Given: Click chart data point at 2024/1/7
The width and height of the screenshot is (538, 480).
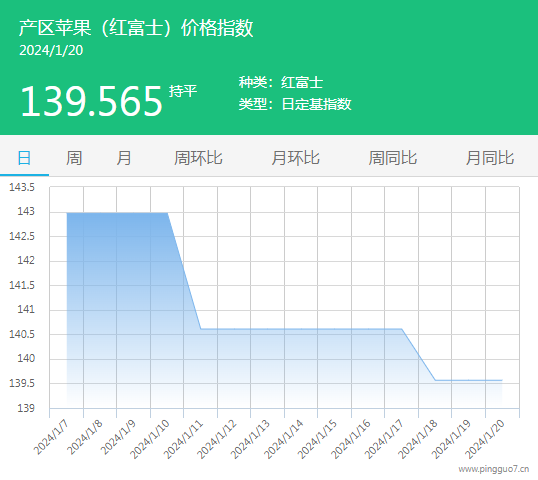Looking at the screenshot, I should [67, 213].
